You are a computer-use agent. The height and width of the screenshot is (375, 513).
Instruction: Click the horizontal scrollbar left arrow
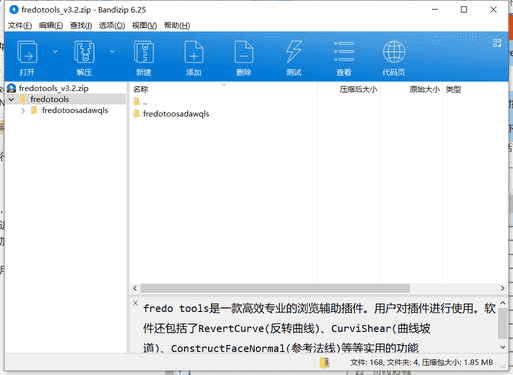[135, 288]
